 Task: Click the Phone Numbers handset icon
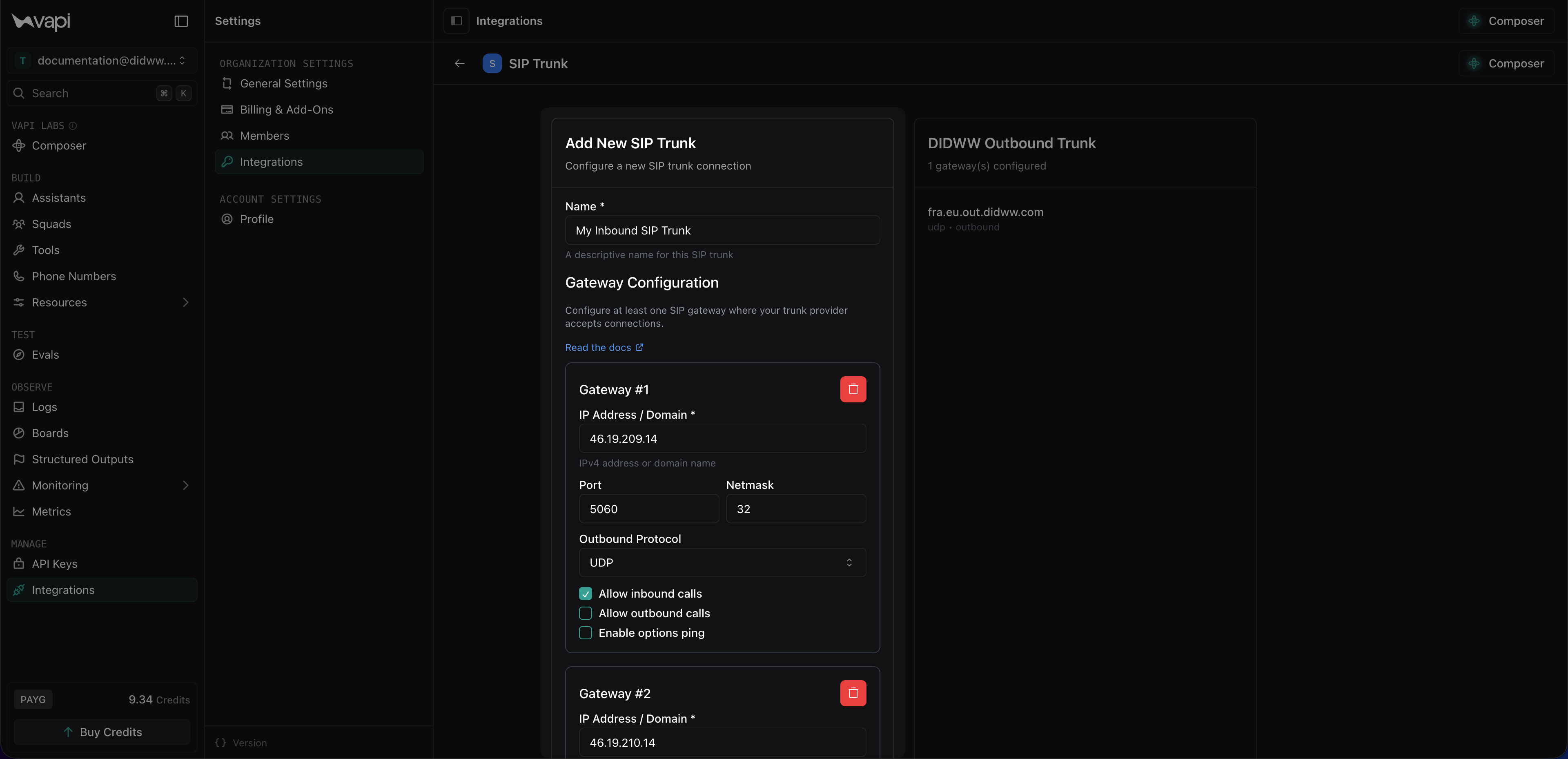click(19, 277)
